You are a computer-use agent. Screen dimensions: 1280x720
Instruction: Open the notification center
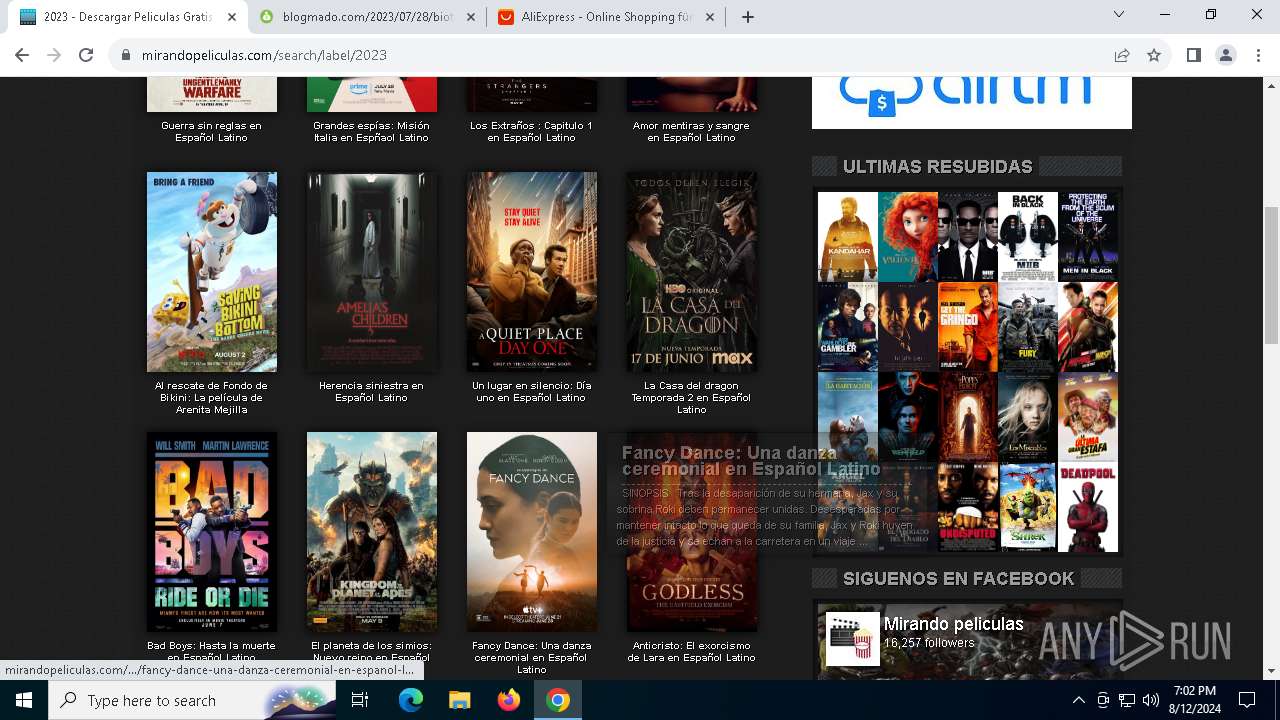[x=1247, y=700]
